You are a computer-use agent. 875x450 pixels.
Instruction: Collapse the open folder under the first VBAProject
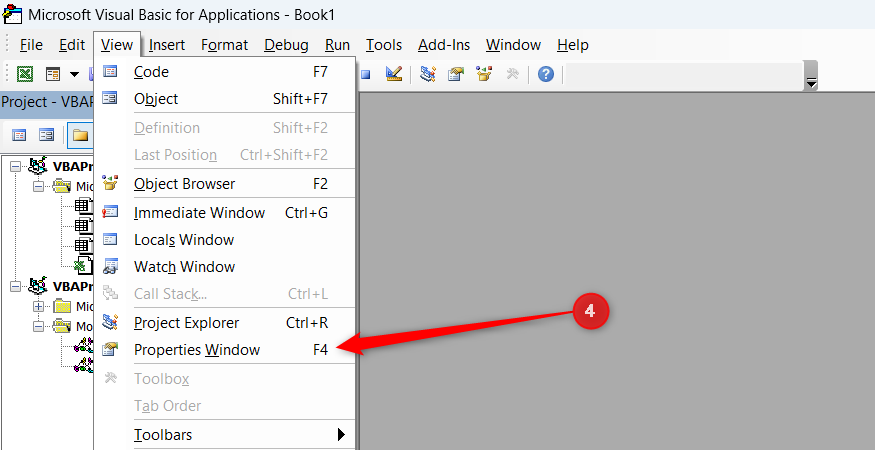tap(38, 186)
